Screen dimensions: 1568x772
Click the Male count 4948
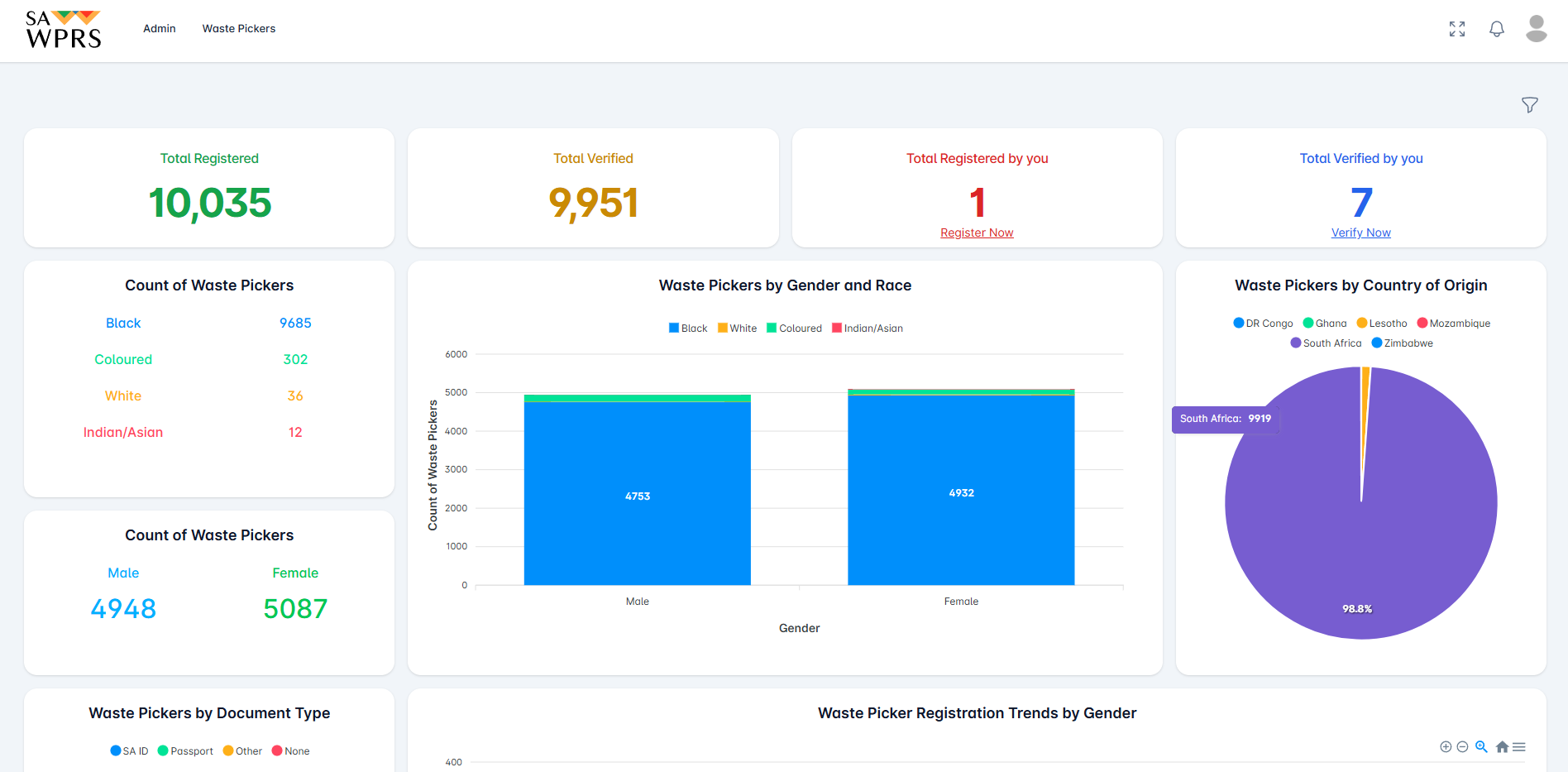(x=123, y=609)
